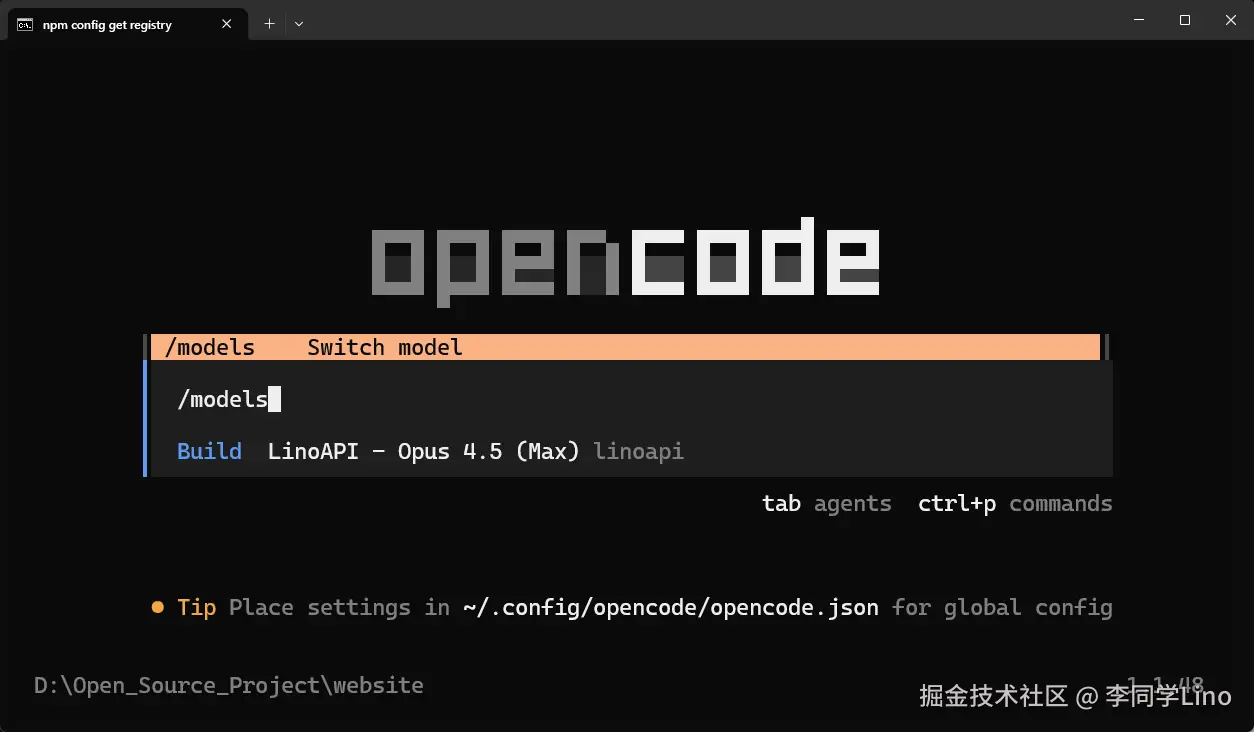Click the D:\Open_Source_Project\website path
1254x732 pixels.
click(229, 685)
